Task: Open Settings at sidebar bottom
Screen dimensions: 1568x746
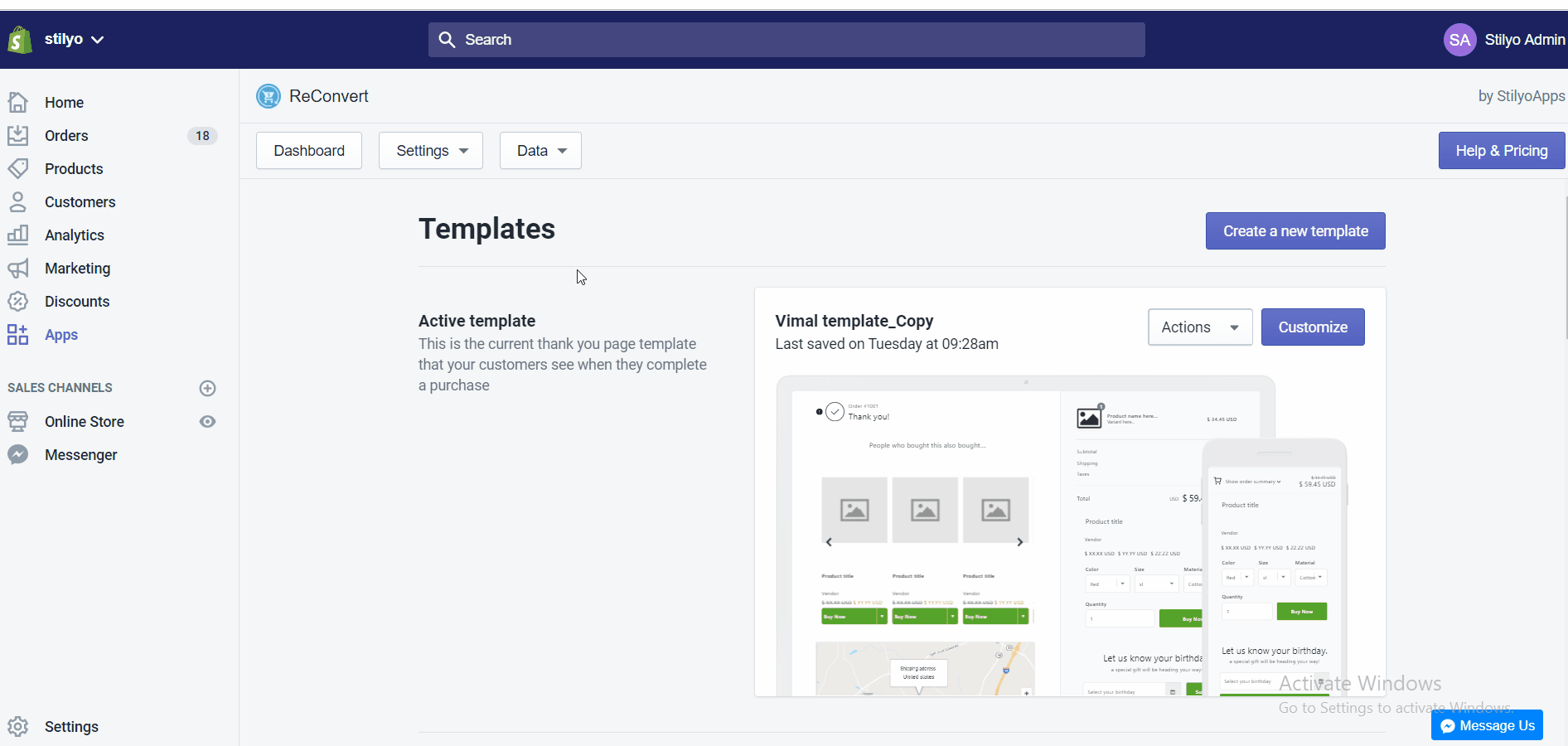Action: (71, 727)
